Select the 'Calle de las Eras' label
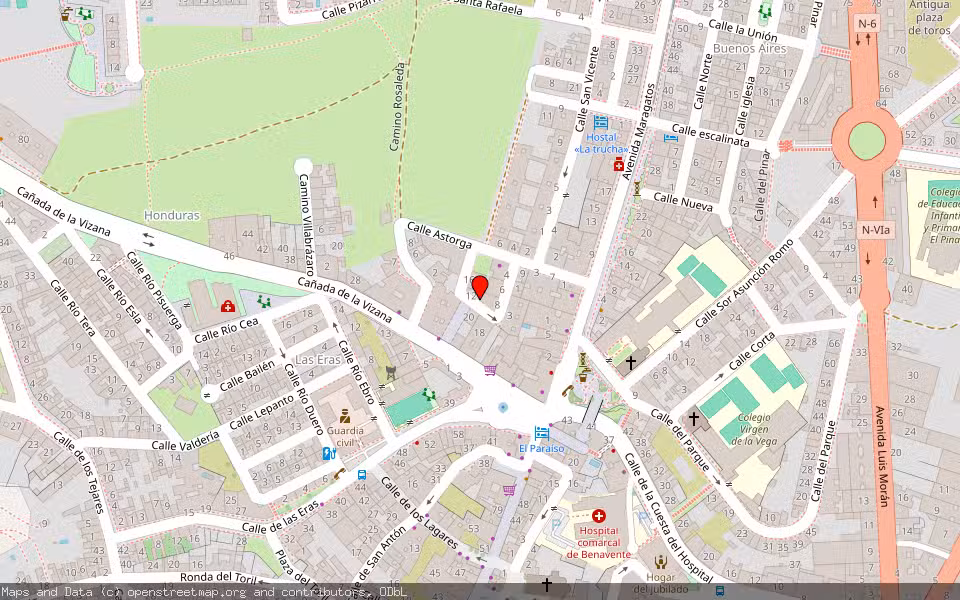Viewport: 960px width, 600px height. [x=281, y=517]
